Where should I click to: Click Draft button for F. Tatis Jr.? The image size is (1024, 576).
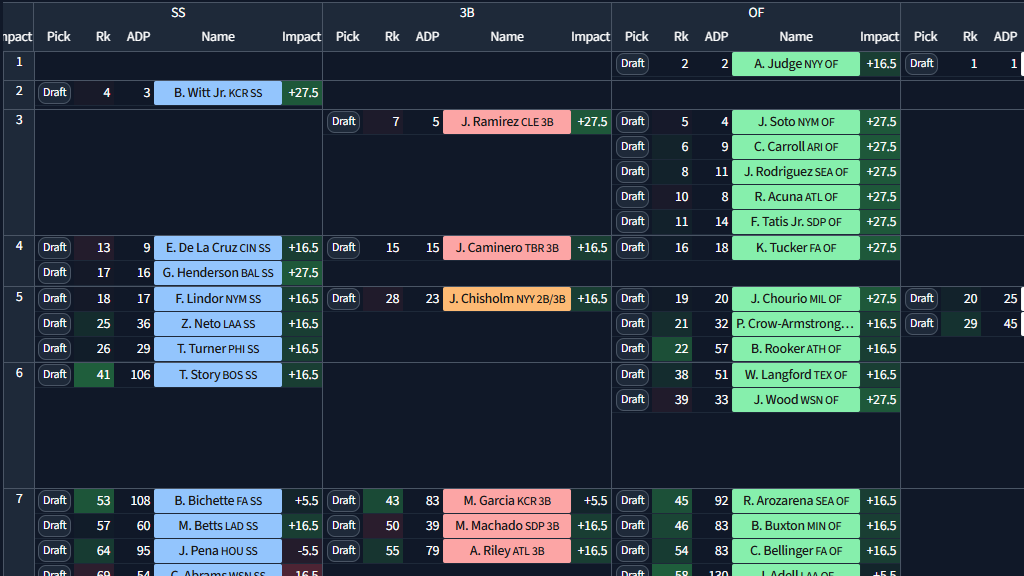click(x=632, y=221)
